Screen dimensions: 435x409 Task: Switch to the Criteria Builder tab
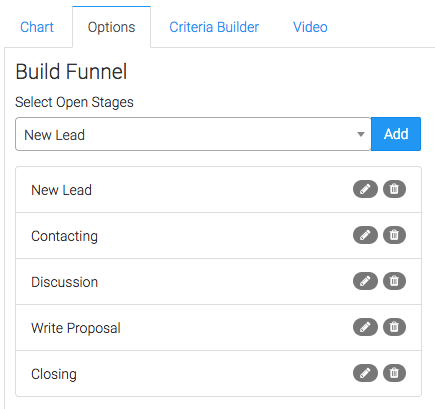[214, 27]
